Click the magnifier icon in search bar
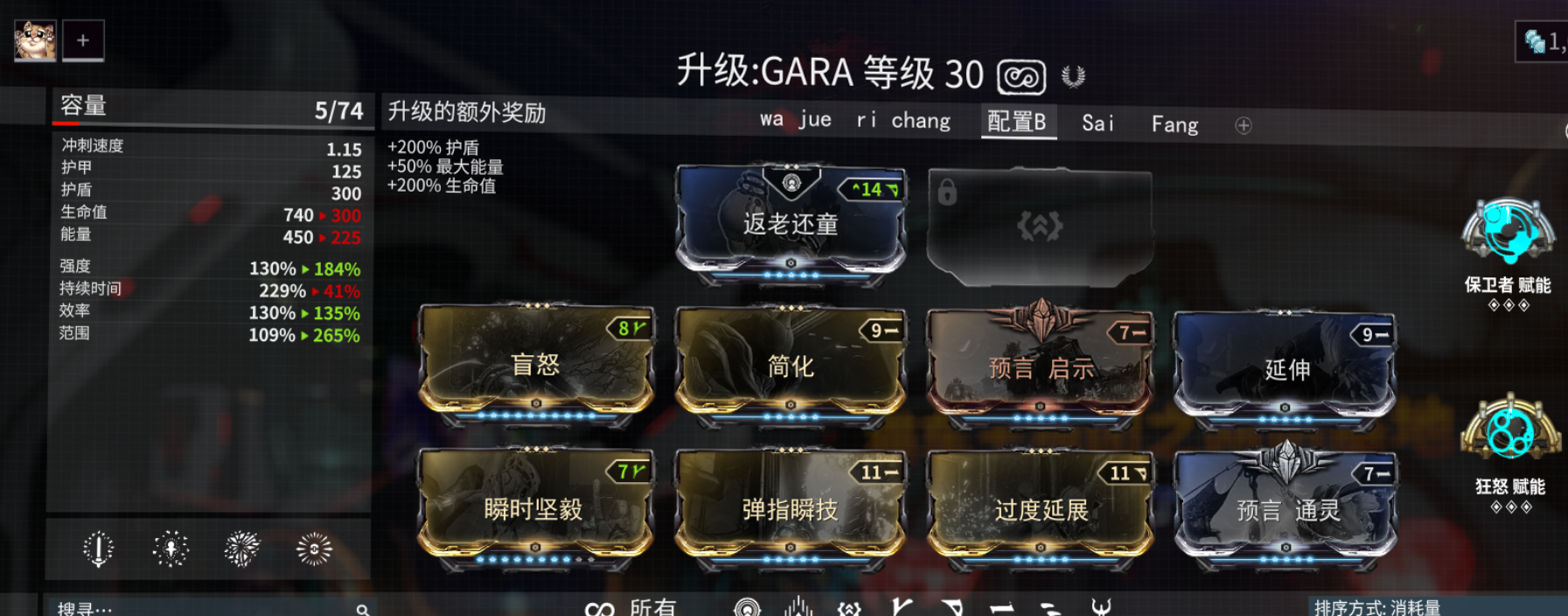 coord(362,609)
